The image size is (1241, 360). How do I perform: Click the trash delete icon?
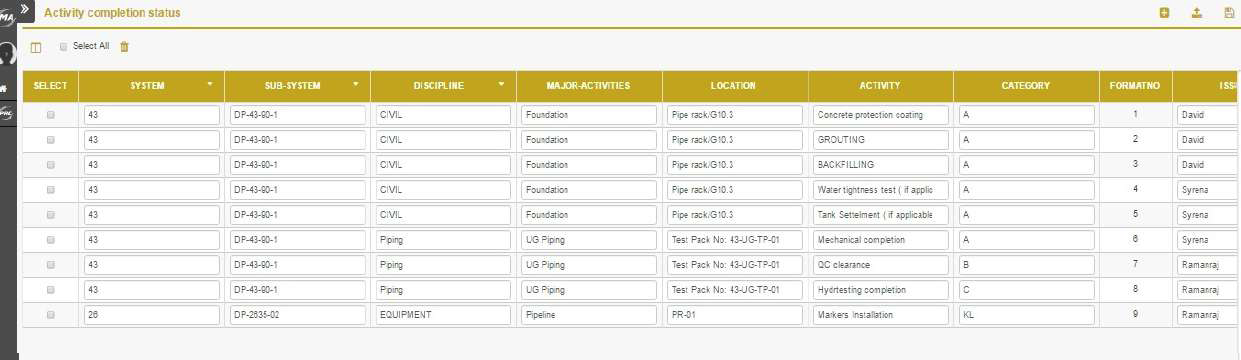pos(124,46)
